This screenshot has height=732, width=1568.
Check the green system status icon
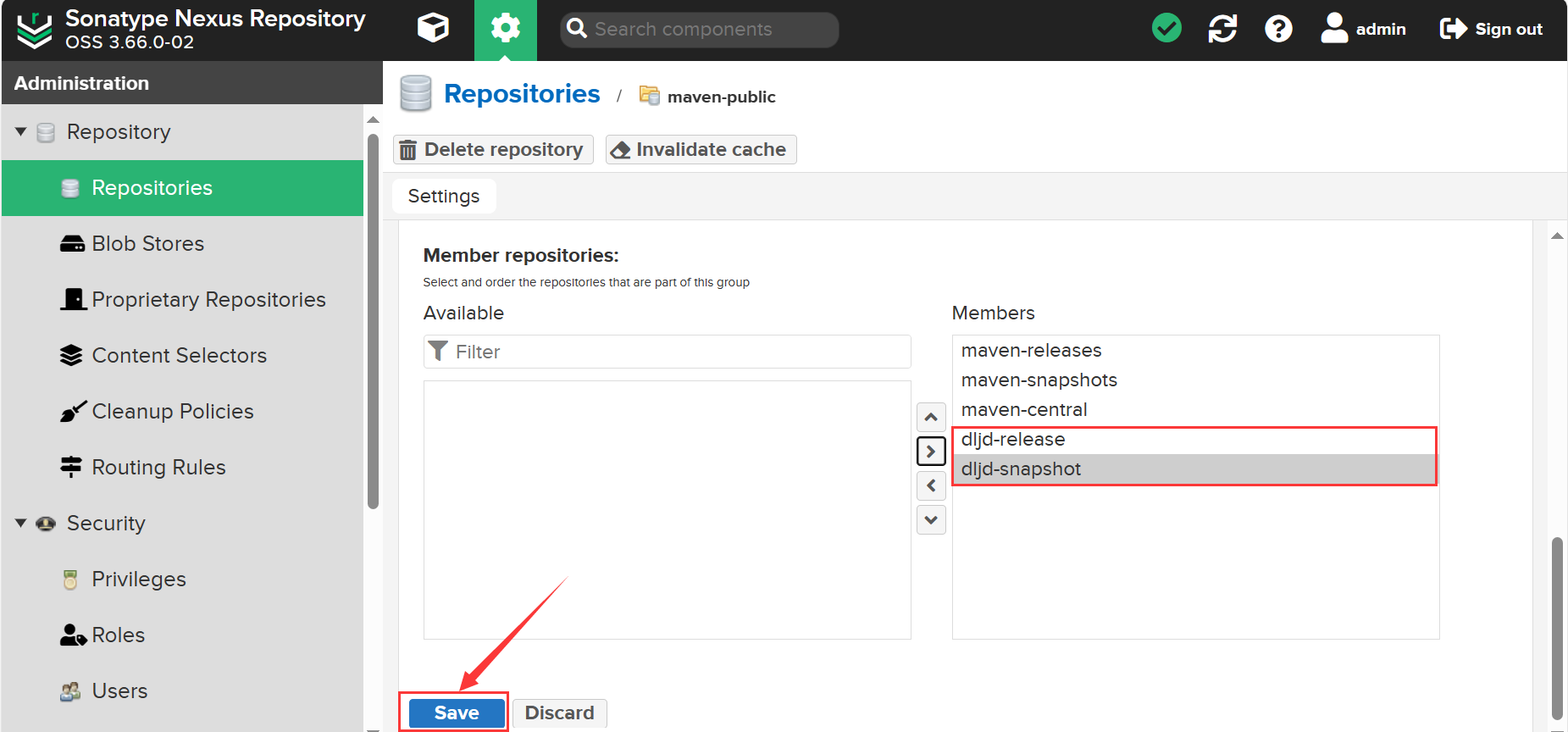point(1166,29)
